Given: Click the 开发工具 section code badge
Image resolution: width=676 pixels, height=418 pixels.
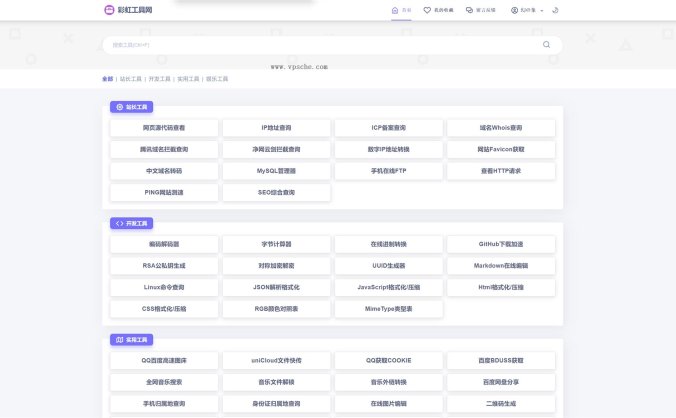Looking at the screenshot, I should 131,223.
